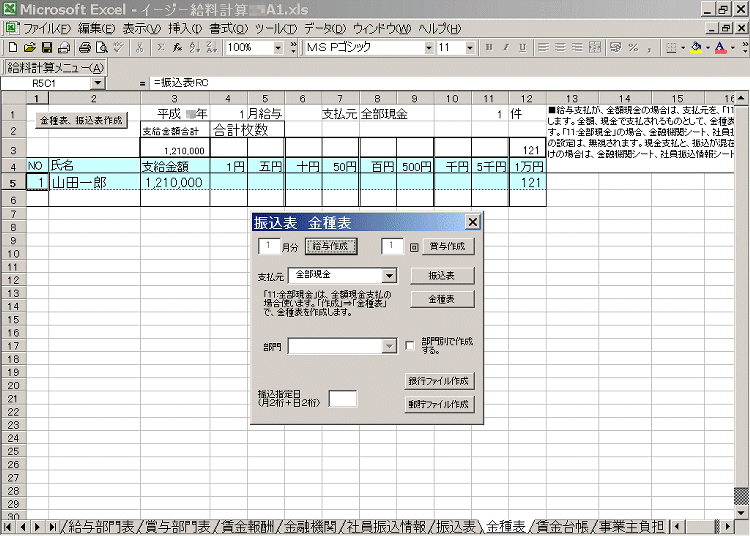
Task: Center align text with toolbar icon
Action: point(560,47)
